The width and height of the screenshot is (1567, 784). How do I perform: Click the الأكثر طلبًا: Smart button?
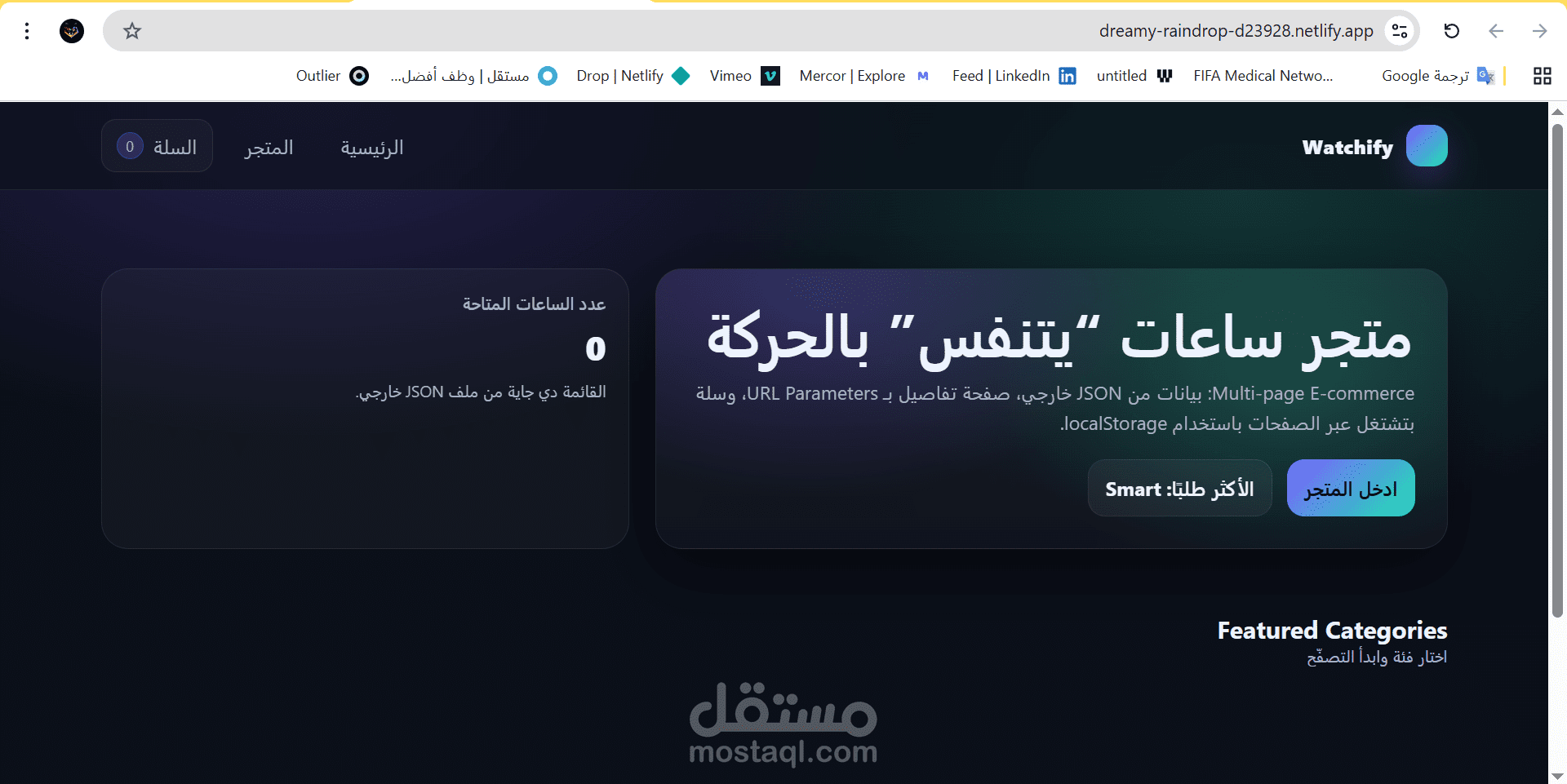1179,488
